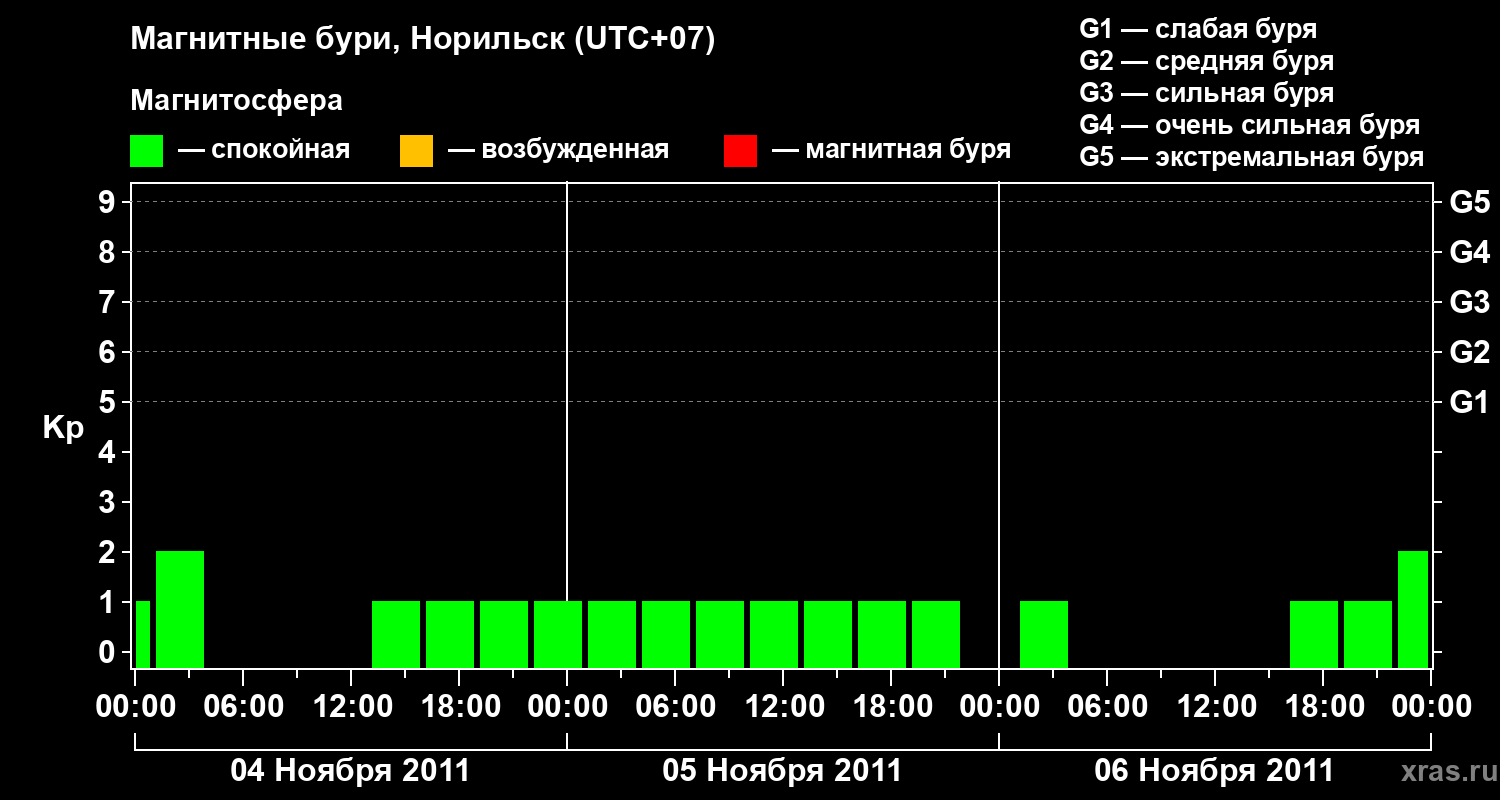The image size is (1500, 800).
Task: Click the '— магнитная буря' legend label
Action: coord(892,151)
